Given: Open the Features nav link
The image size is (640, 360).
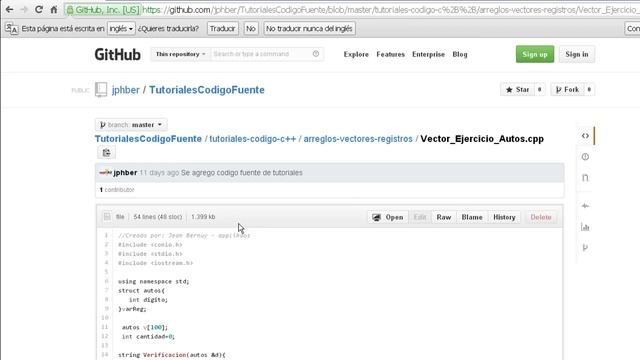Looking at the screenshot, I should [x=391, y=54].
